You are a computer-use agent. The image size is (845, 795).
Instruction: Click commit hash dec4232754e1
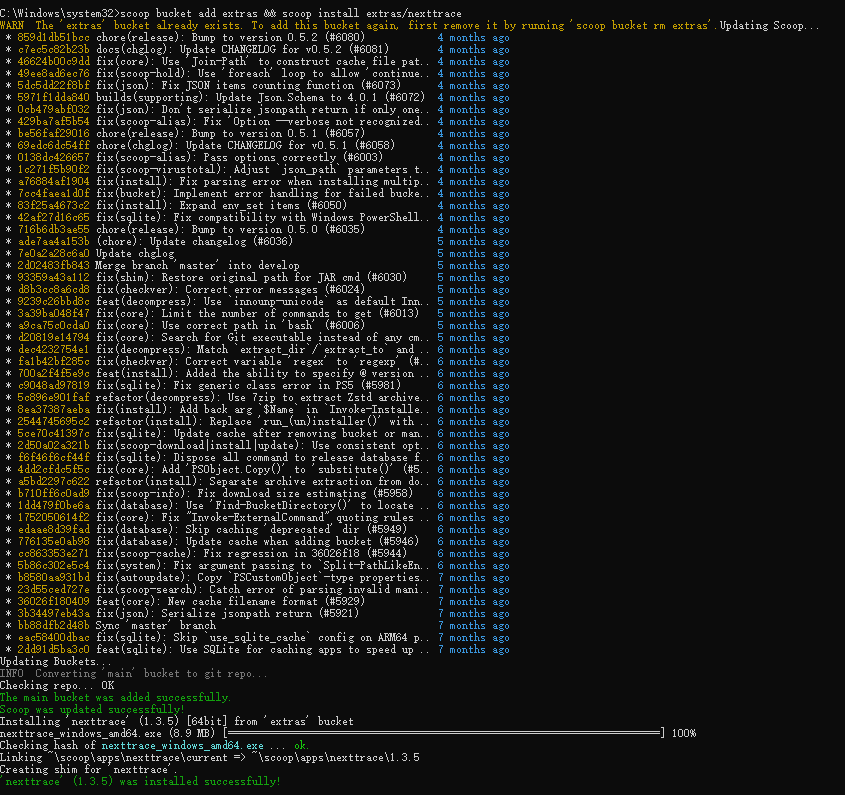[x=53, y=349]
